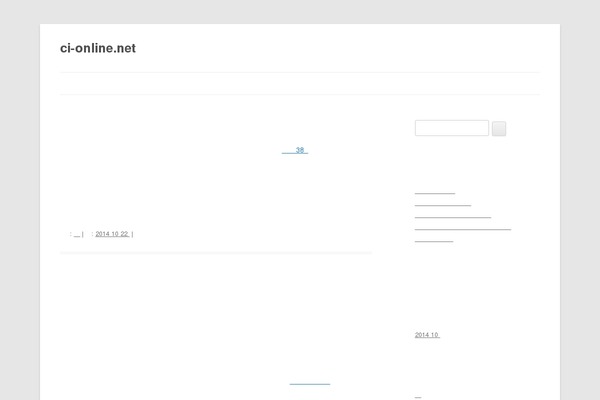The height and width of the screenshot is (400, 600).
Task: Open the post title link containing "38"
Action: 295,150
